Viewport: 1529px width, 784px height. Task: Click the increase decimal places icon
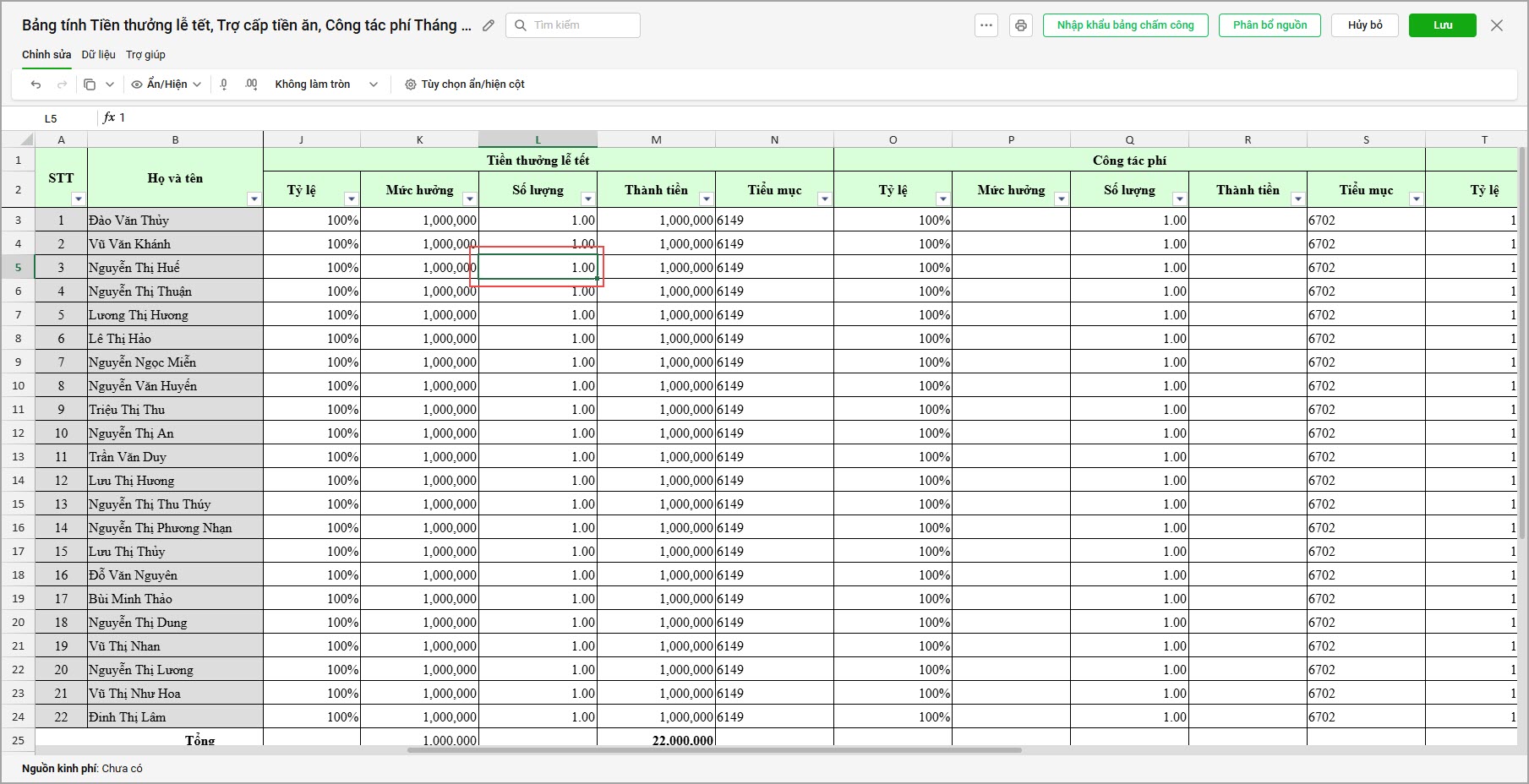[251, 84]
